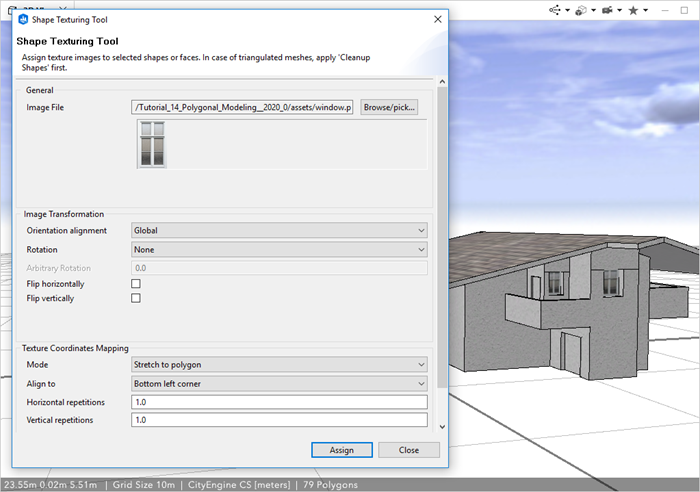Expand the Mode dropdown showing Stretch to polygon
The width and height of the screenshot is (700, 492).
279,364
